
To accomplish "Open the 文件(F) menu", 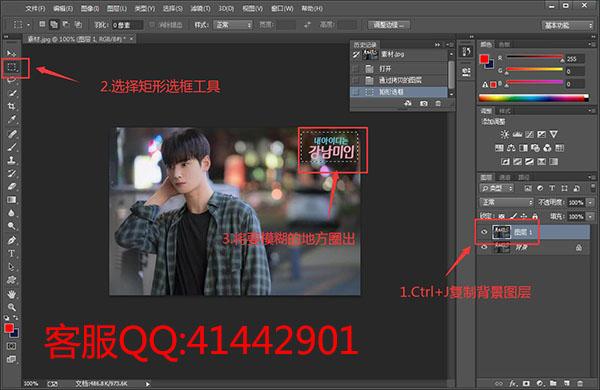I will click(x=35, y=8).
